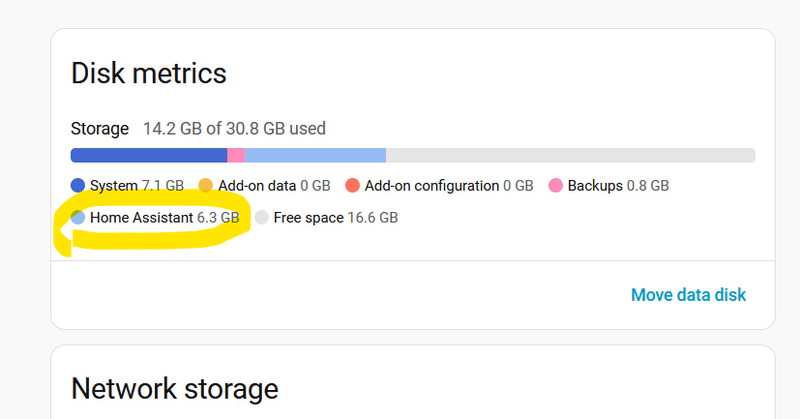This screenshot has width=800, height=419.
Task: Click the Storage label above the bar
Action: coord(100,128)
